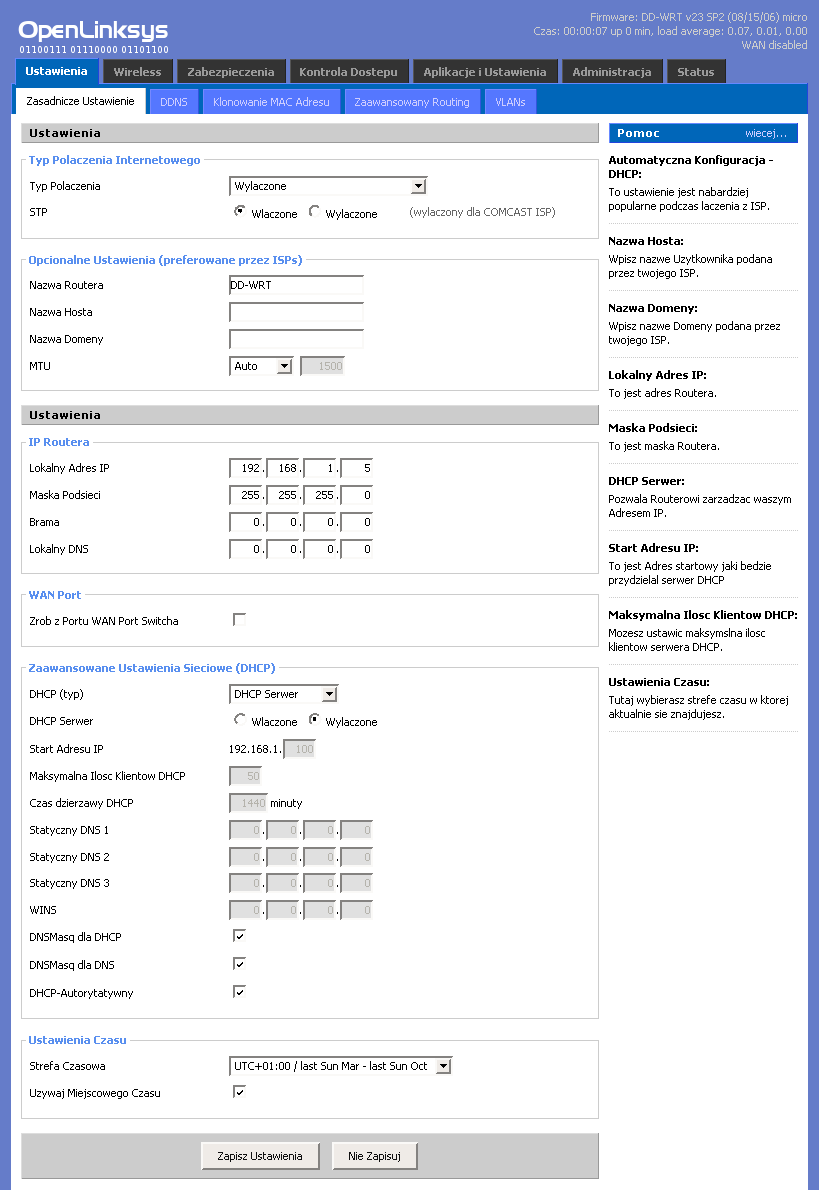Click the WAN disabled status text
819x1190 pixels.
point(774,45)
